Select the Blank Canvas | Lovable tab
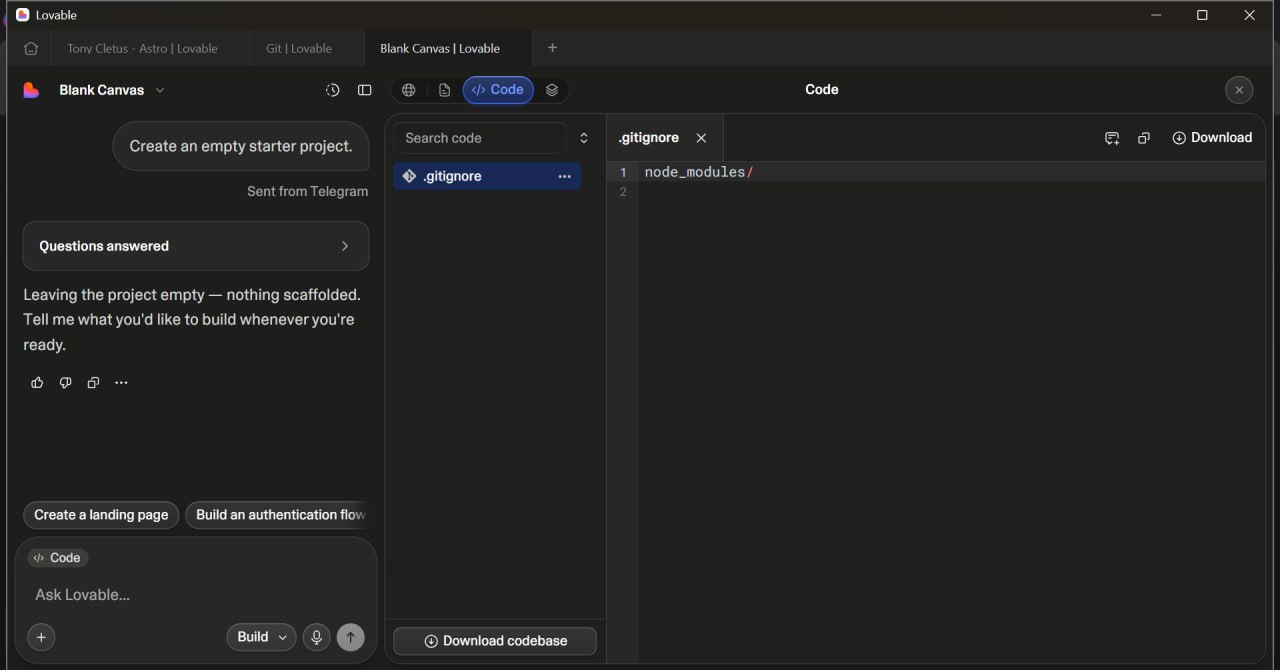 click(440, 48)
